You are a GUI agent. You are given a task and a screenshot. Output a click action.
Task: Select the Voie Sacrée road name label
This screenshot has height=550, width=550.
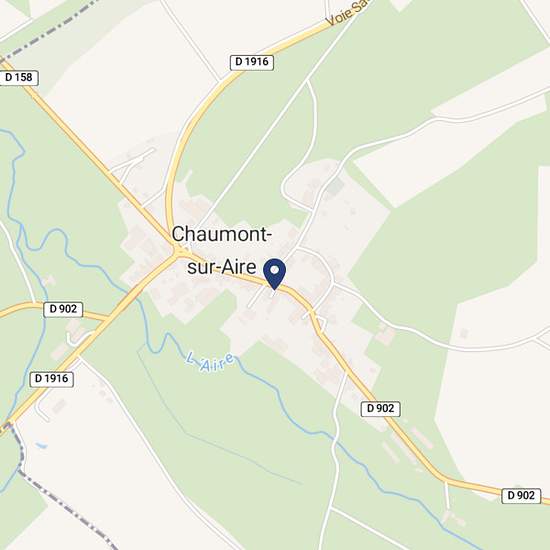(x=346, y=13)
